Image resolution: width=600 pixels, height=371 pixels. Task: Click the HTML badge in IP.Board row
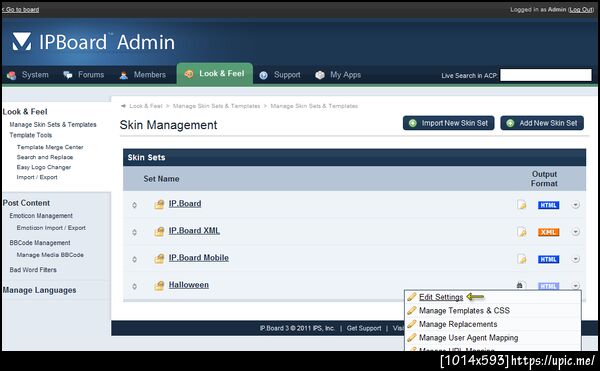[548, 205]
